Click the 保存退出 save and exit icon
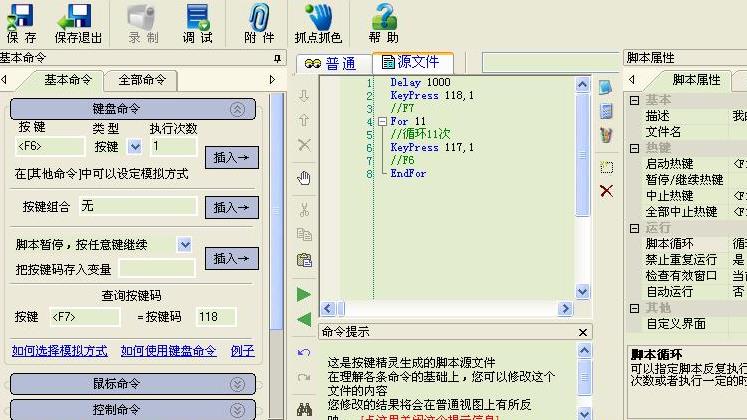Screen dimensions: 747x420 (x=78, y=23)
